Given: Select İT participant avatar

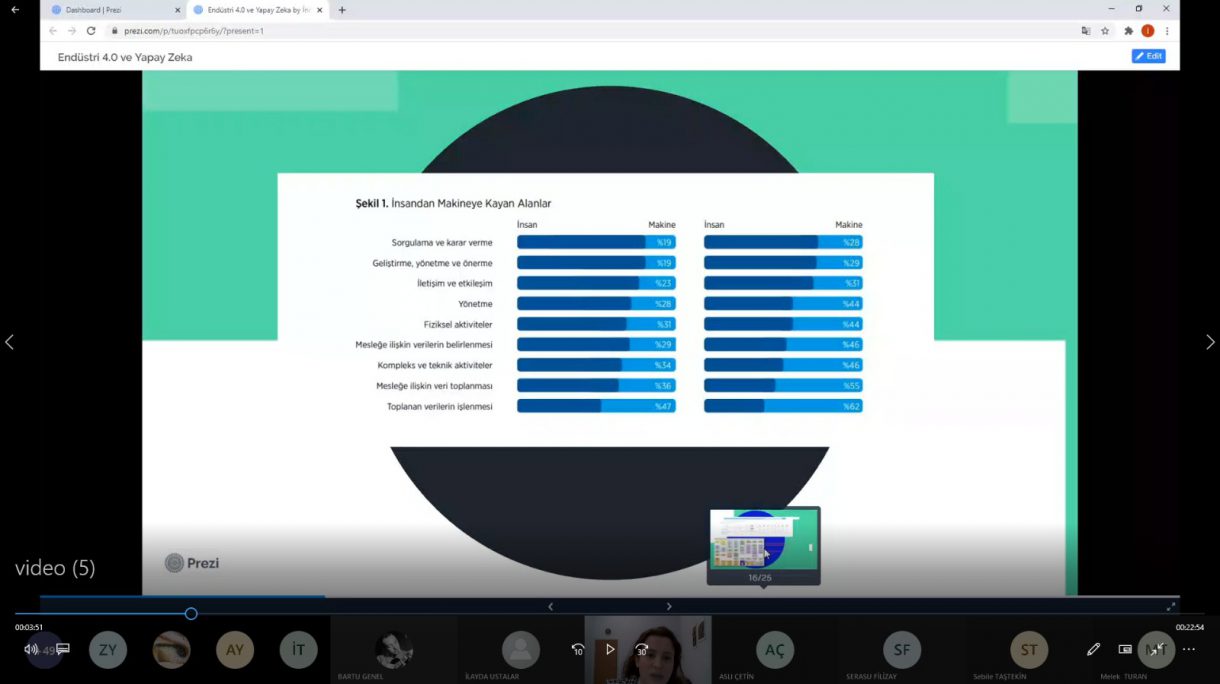Looking at the screenshot, I should click(298, 650).
